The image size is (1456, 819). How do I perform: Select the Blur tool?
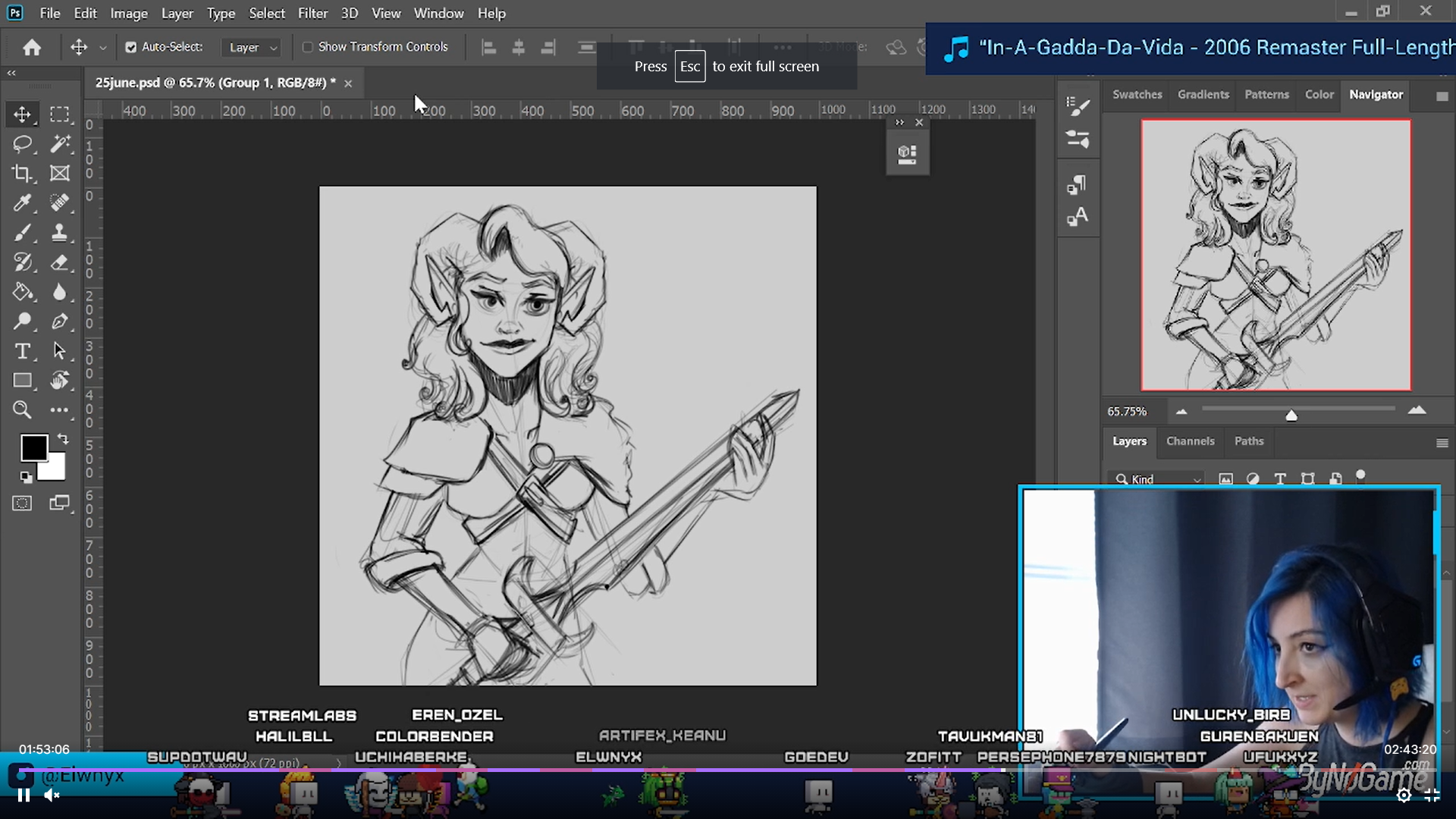pos(59,292)
